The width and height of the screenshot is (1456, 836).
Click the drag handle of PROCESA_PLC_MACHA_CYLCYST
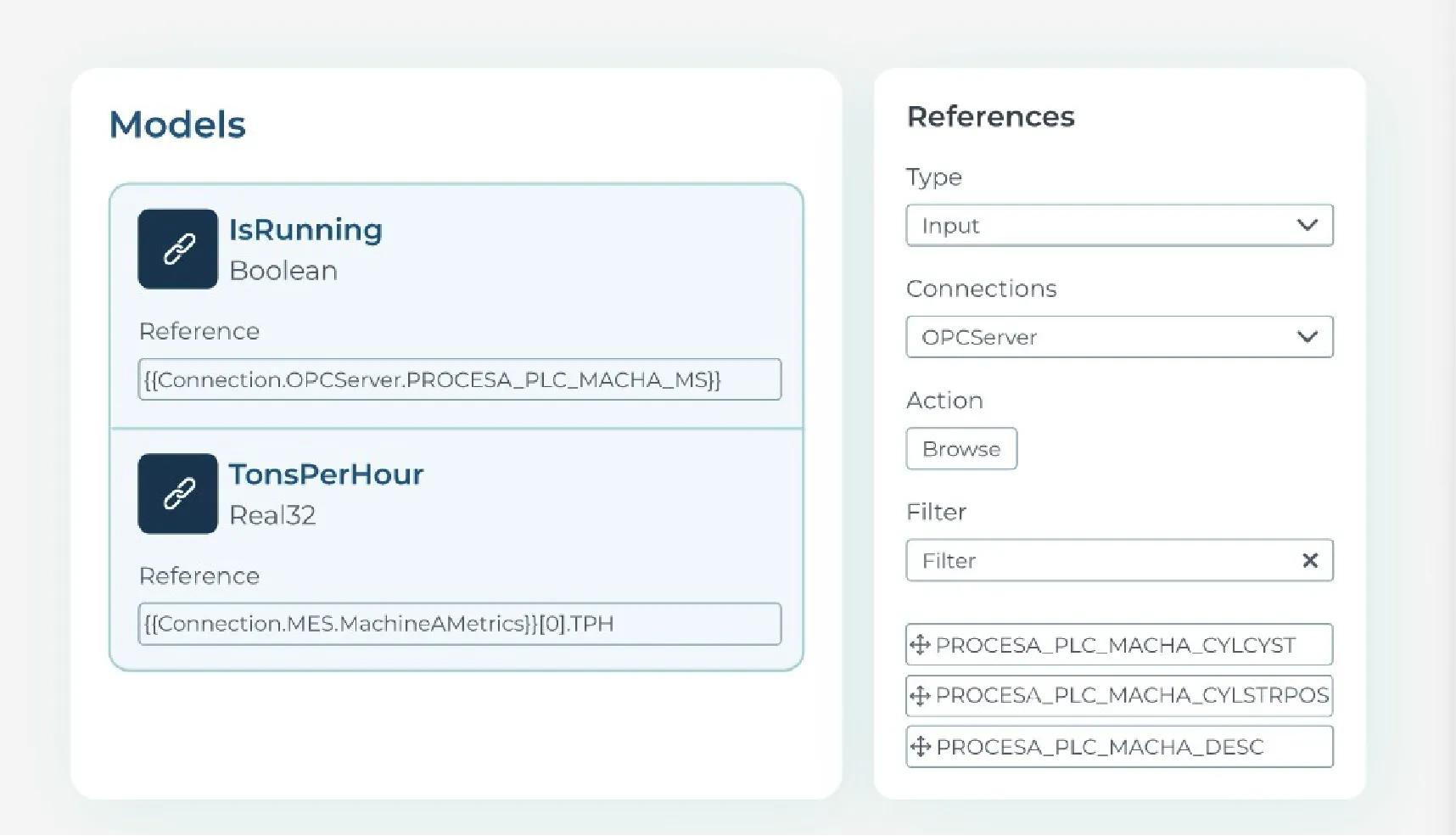click(920, 645)
